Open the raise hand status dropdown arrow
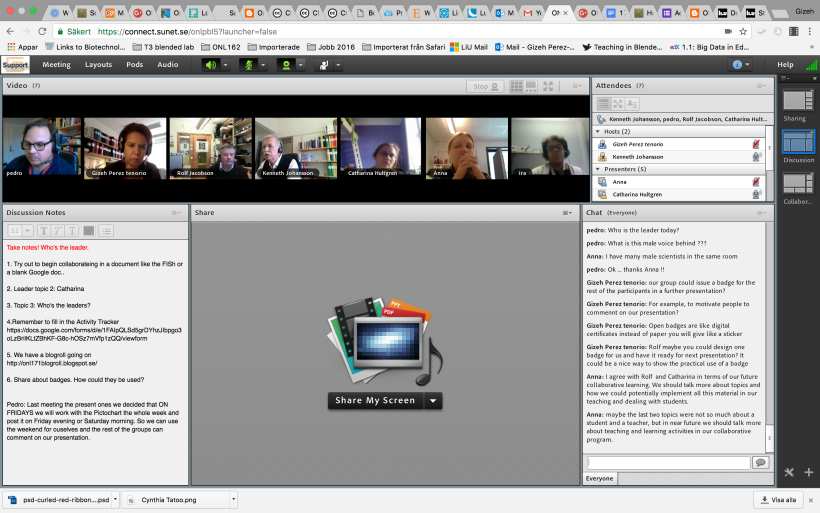This screenshot has width=820, height=513. pyautogui.click(x=338, y=65)
